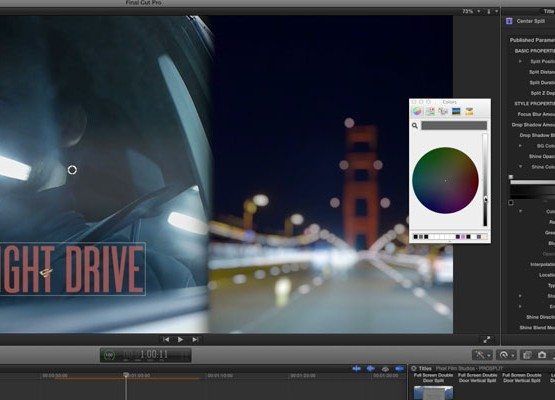Toggle clip soloing headphones icon
555x400 pixels.
[x=385, y=369]
